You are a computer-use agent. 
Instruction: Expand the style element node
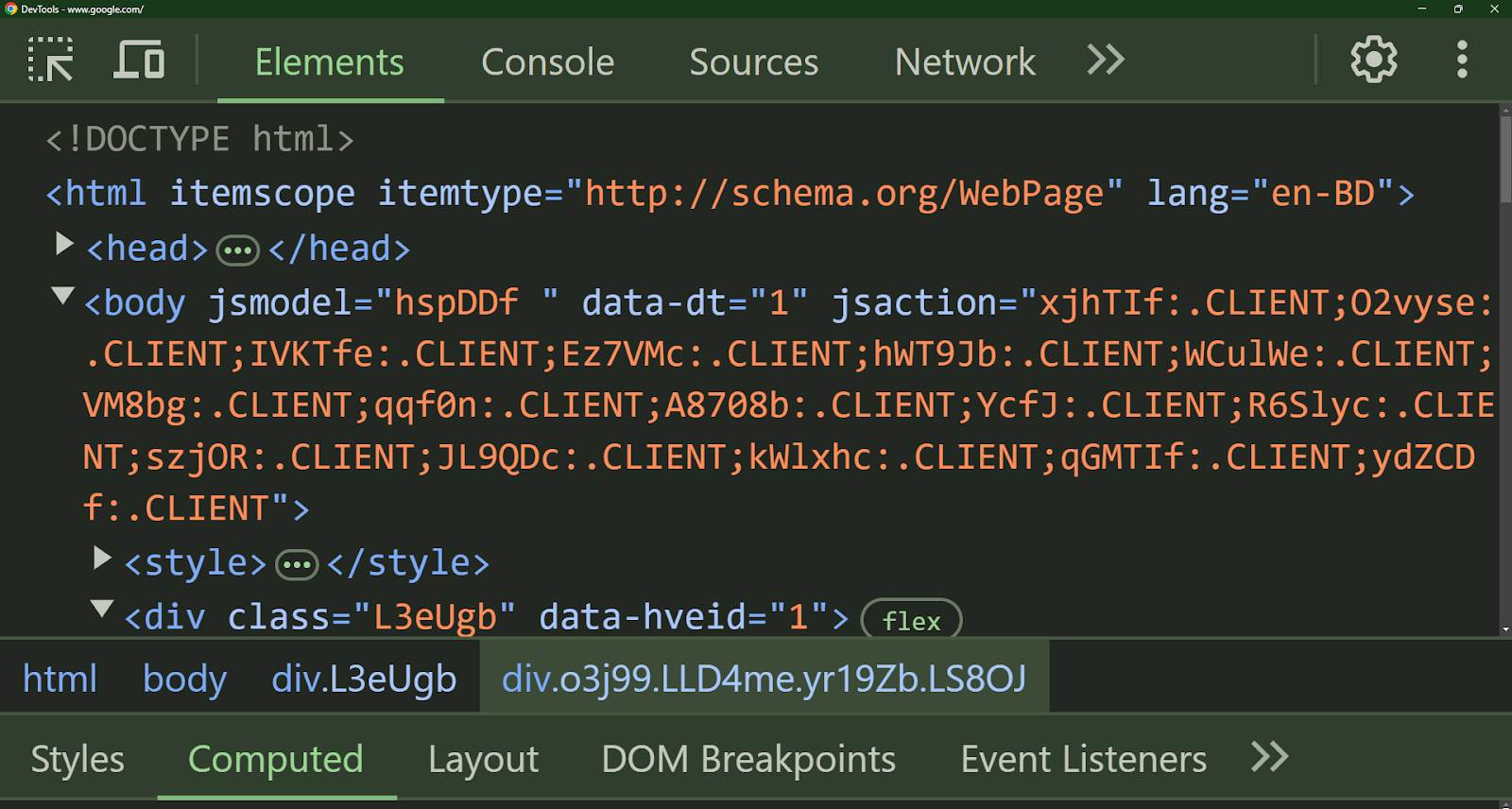click(x=102, y=559)
